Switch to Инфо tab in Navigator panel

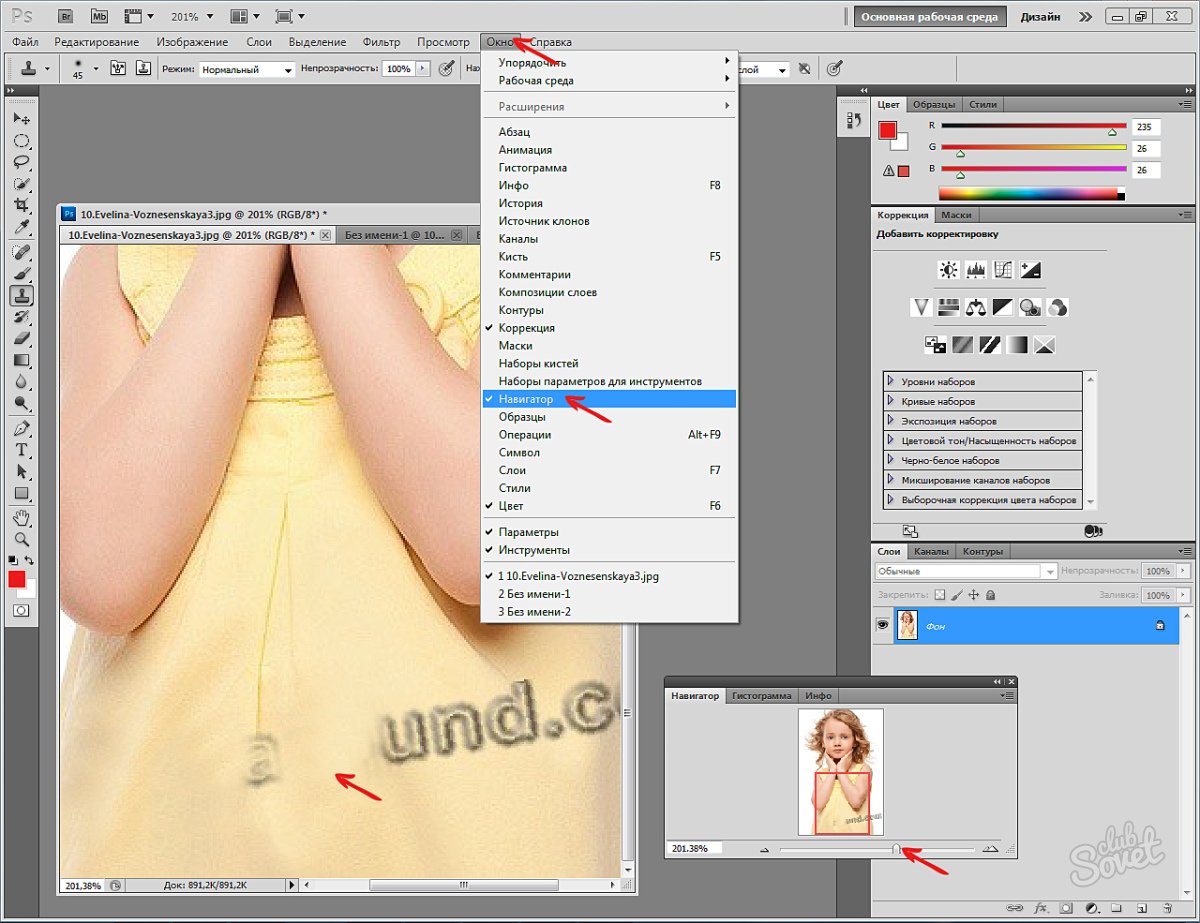818,695
